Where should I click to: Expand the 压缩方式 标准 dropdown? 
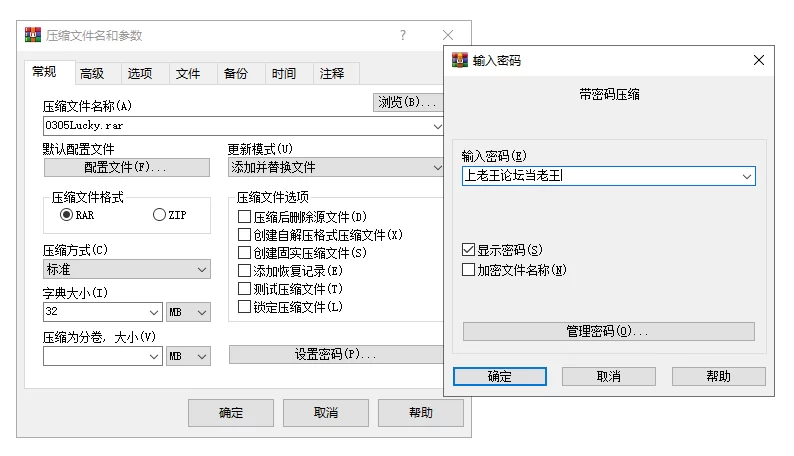click(x=127, y=269)
